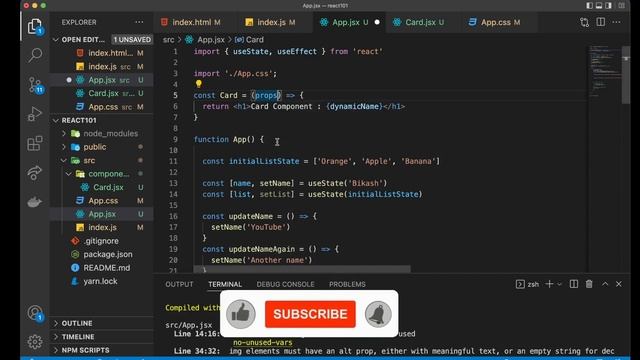
Task: Expand the NPM Scripts section
Action: click(x=56, y=350)
